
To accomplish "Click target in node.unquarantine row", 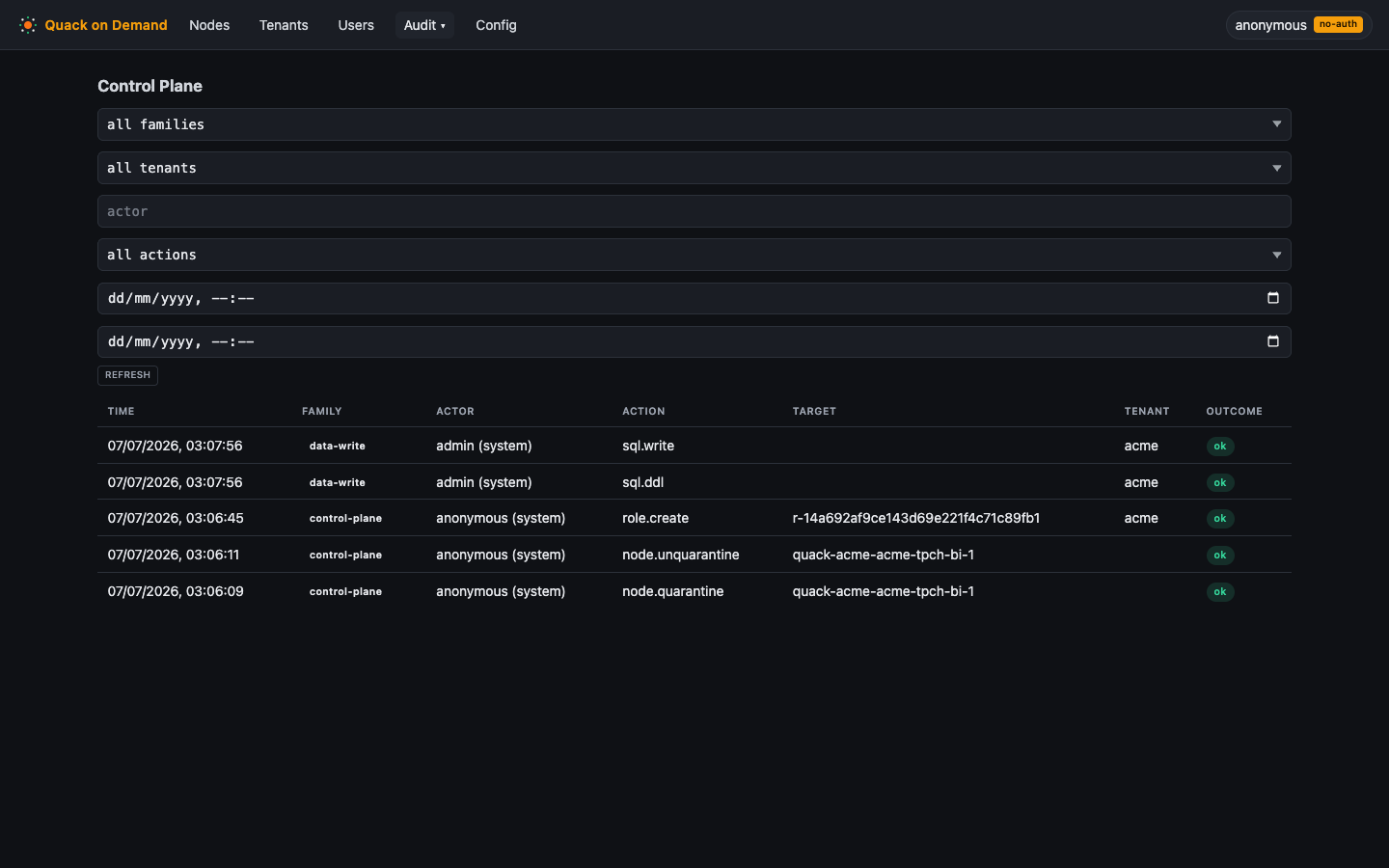I will 883,555.
